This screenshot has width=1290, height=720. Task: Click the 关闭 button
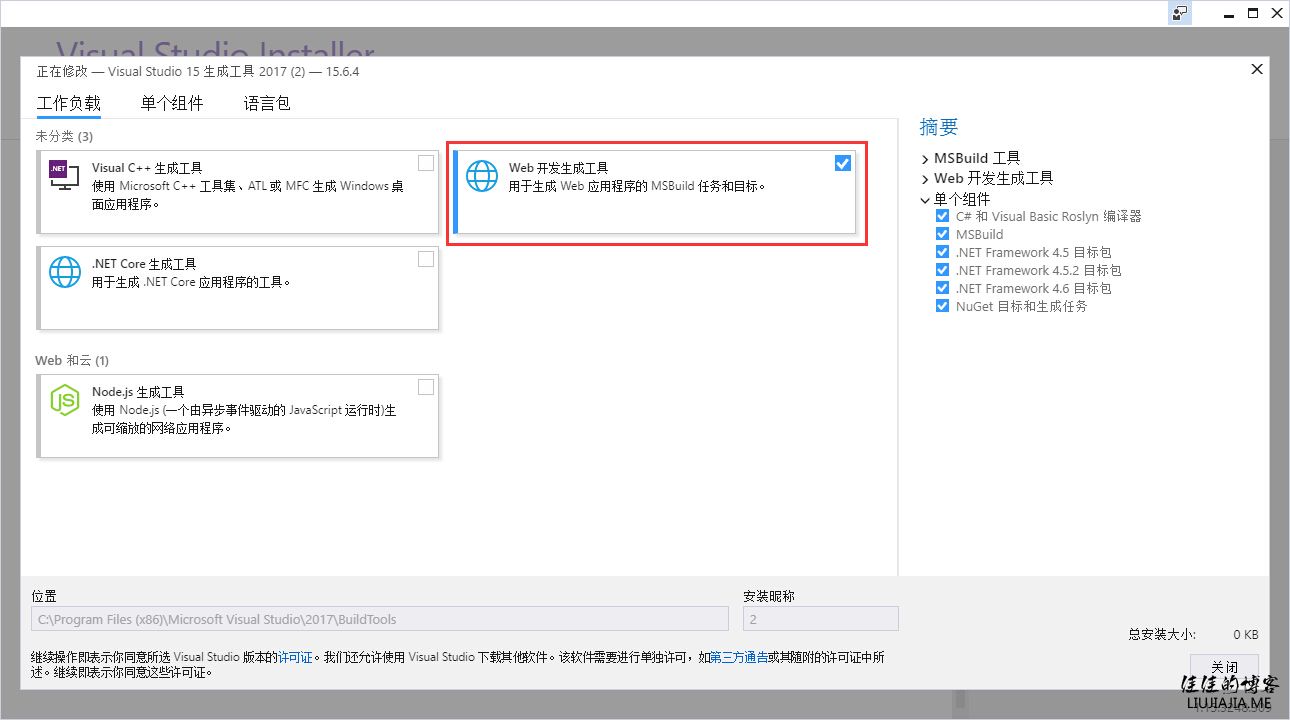click(1224, 667)
